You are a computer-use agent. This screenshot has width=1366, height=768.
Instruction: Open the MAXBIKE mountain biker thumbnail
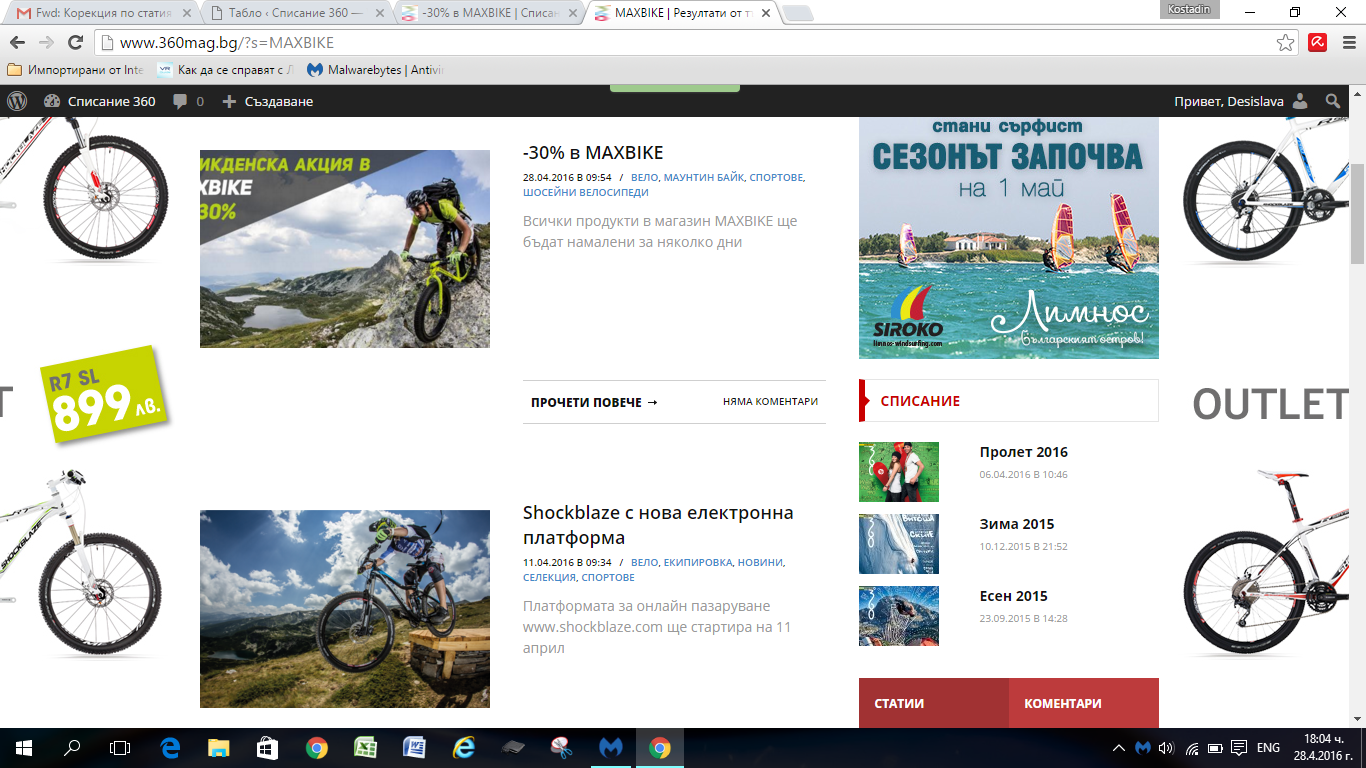(x=345, y=249)
